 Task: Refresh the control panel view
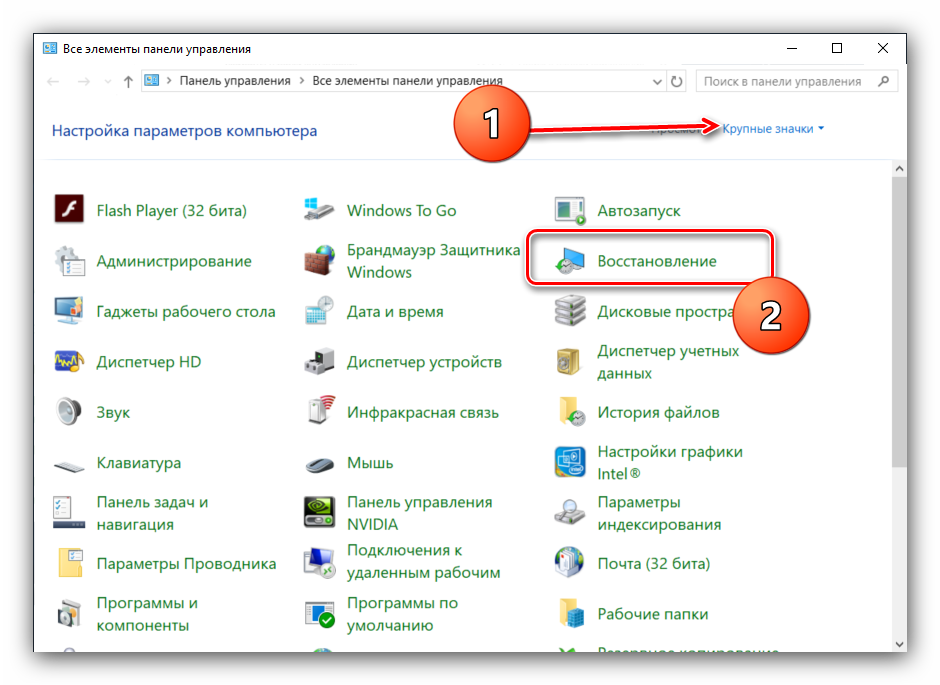click(x=676, y=82)
